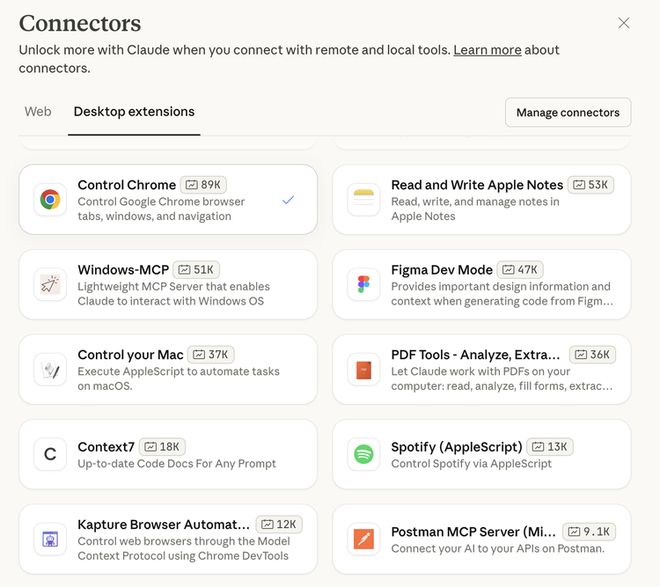This screenshot has width=660, height=587.
Task: Click the Control your Mac icon
Action: pyautogui.click(x=49, y=370)
